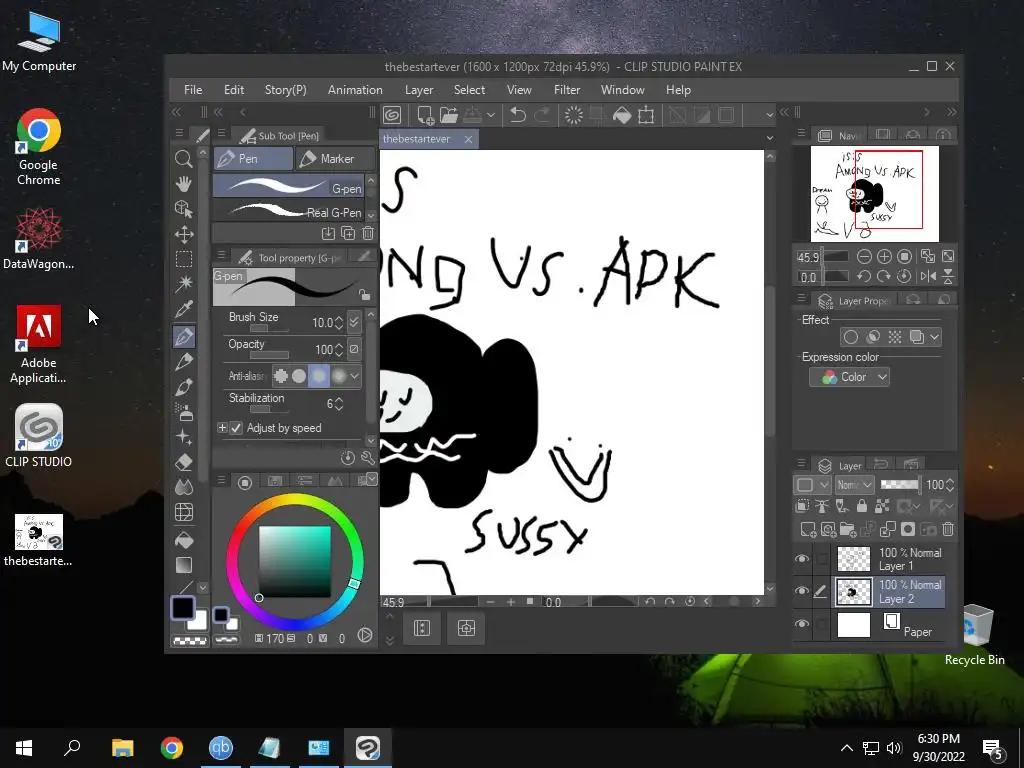Open Expression color dropdown
The image size is (1024, 768).
click(849, 377)
